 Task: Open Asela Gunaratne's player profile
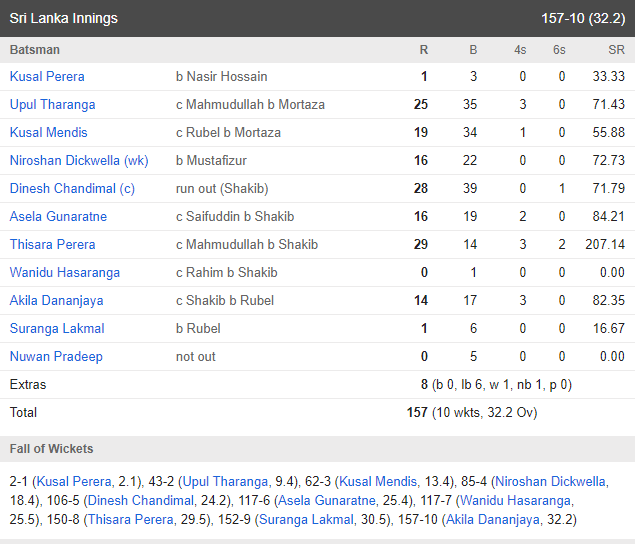click(58, 217)
